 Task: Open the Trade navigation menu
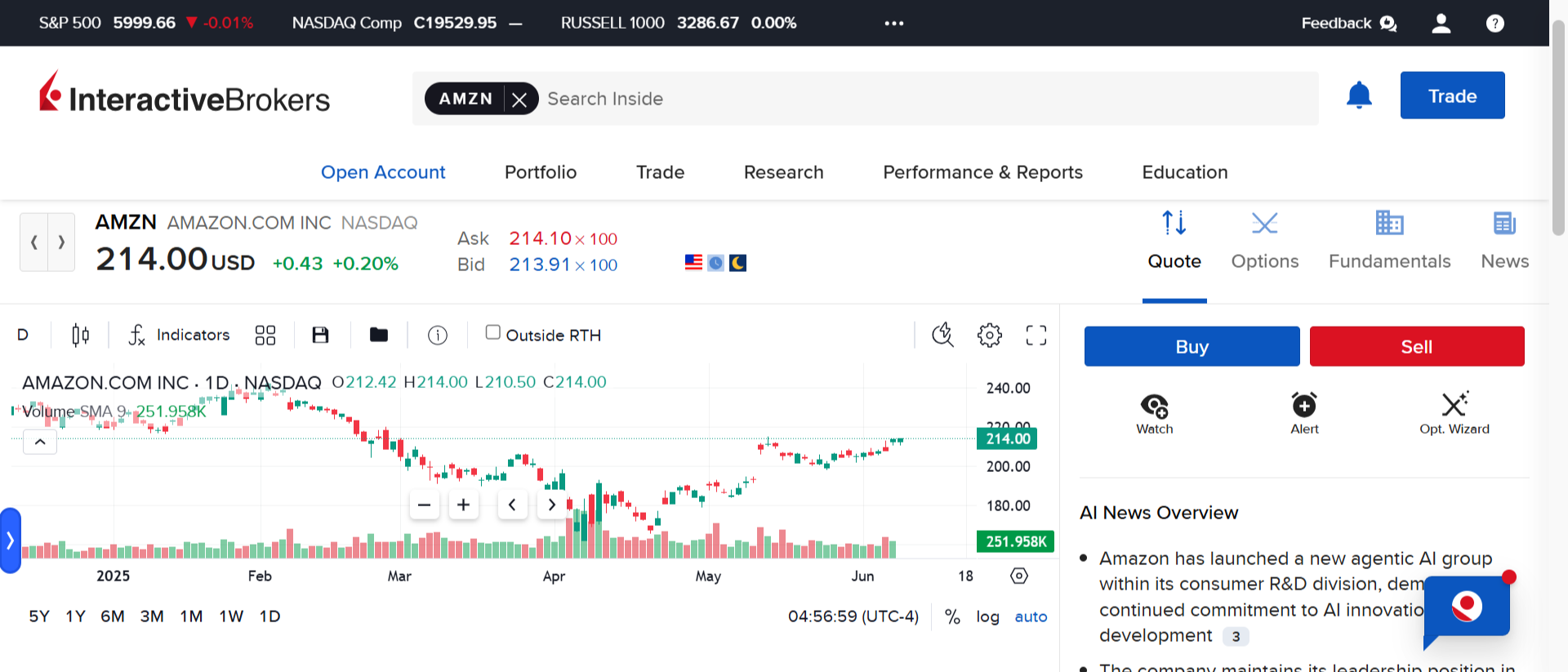tap(661, 172)
